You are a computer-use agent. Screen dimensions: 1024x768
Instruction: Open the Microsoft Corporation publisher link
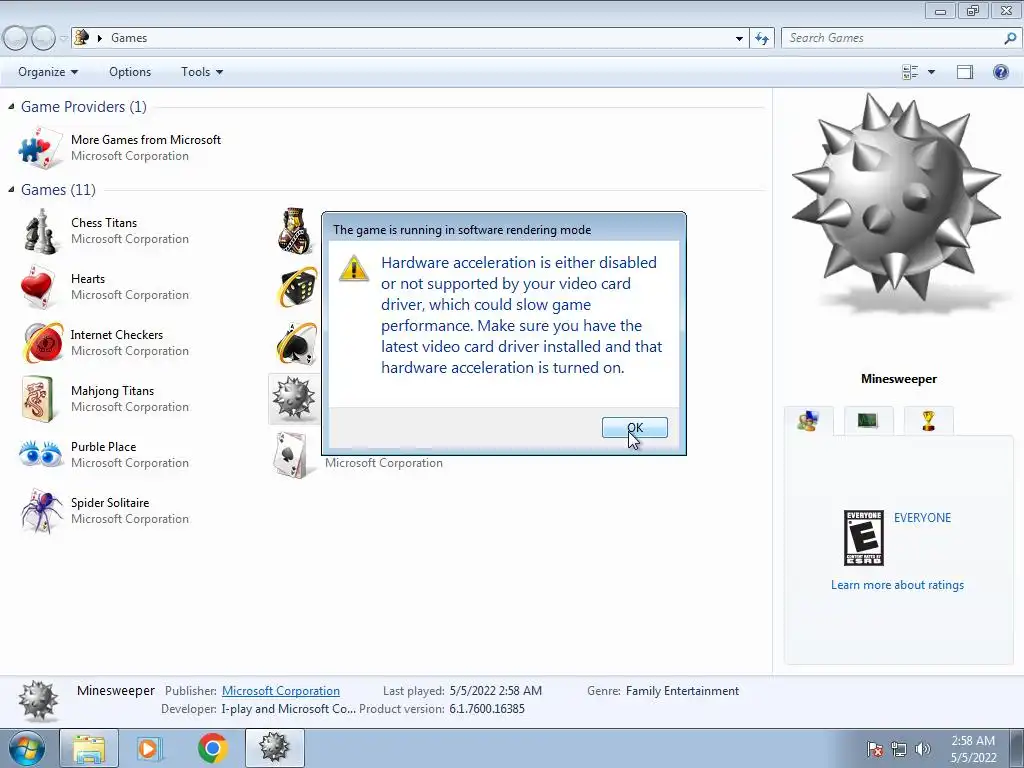pos(281,691)
